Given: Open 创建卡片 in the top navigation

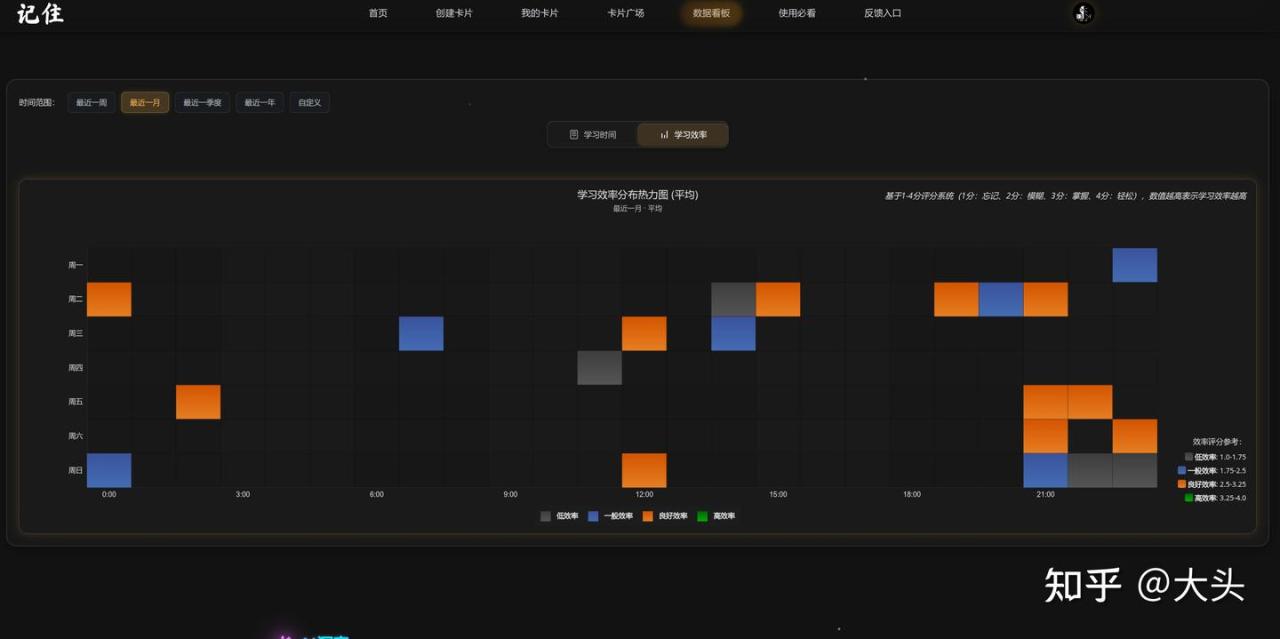Looking at the screenshot, I should pos(454,13).
